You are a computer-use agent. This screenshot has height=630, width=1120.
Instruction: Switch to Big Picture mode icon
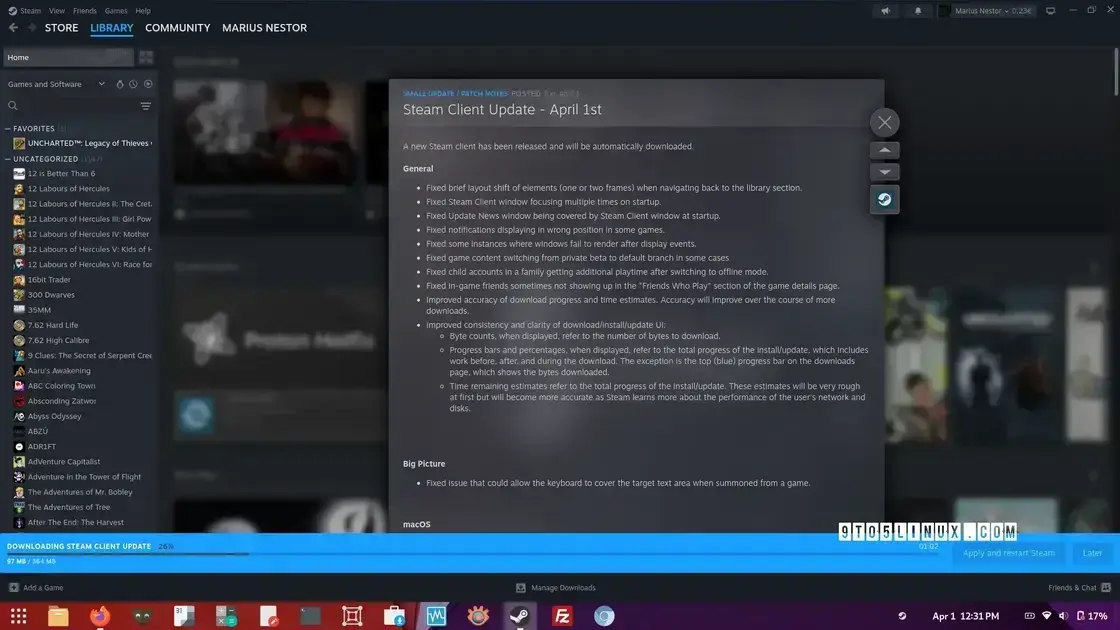point(1050,11)
